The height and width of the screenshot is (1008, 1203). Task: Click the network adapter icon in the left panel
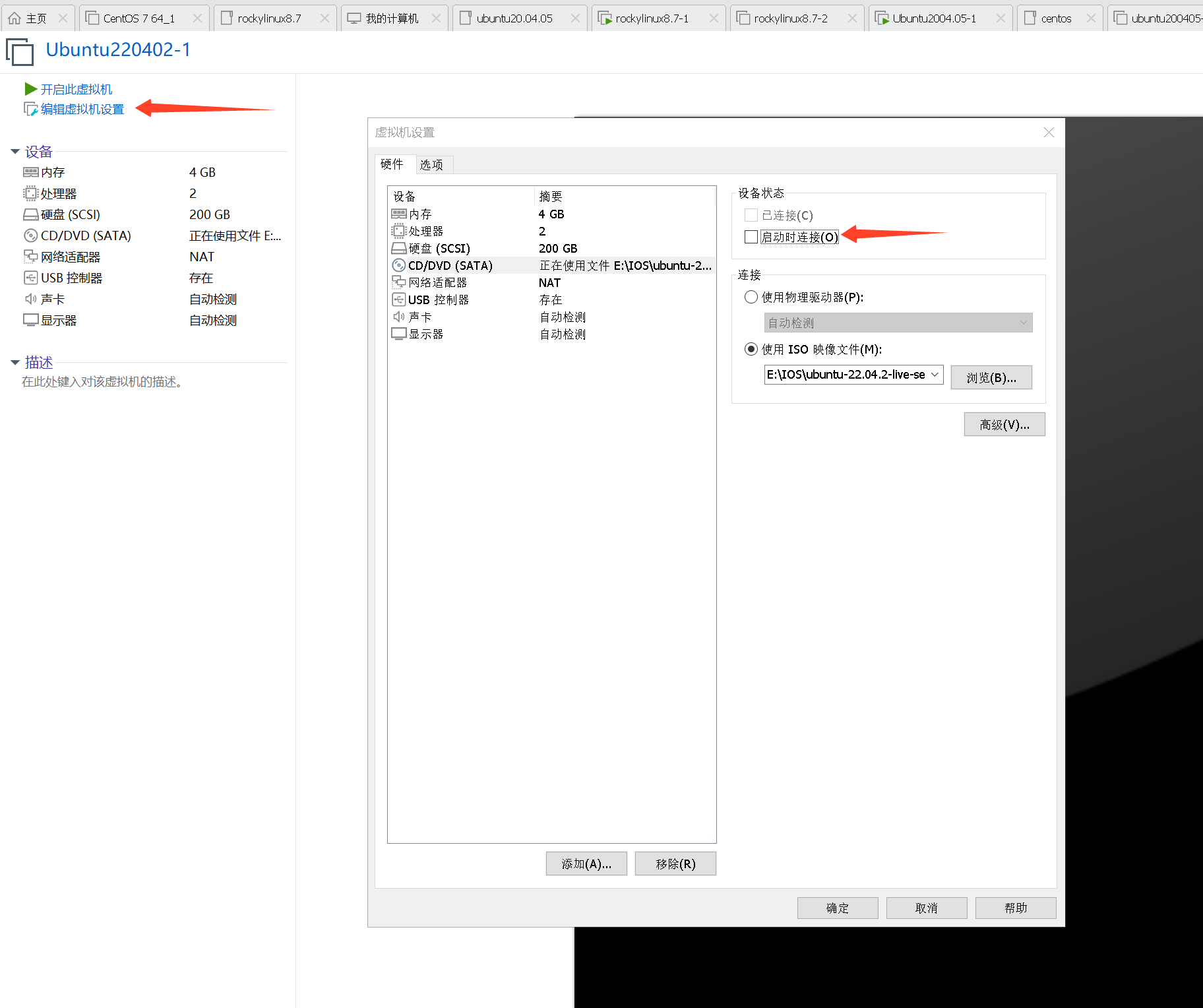pyautogui.click(x=30, y=257)
